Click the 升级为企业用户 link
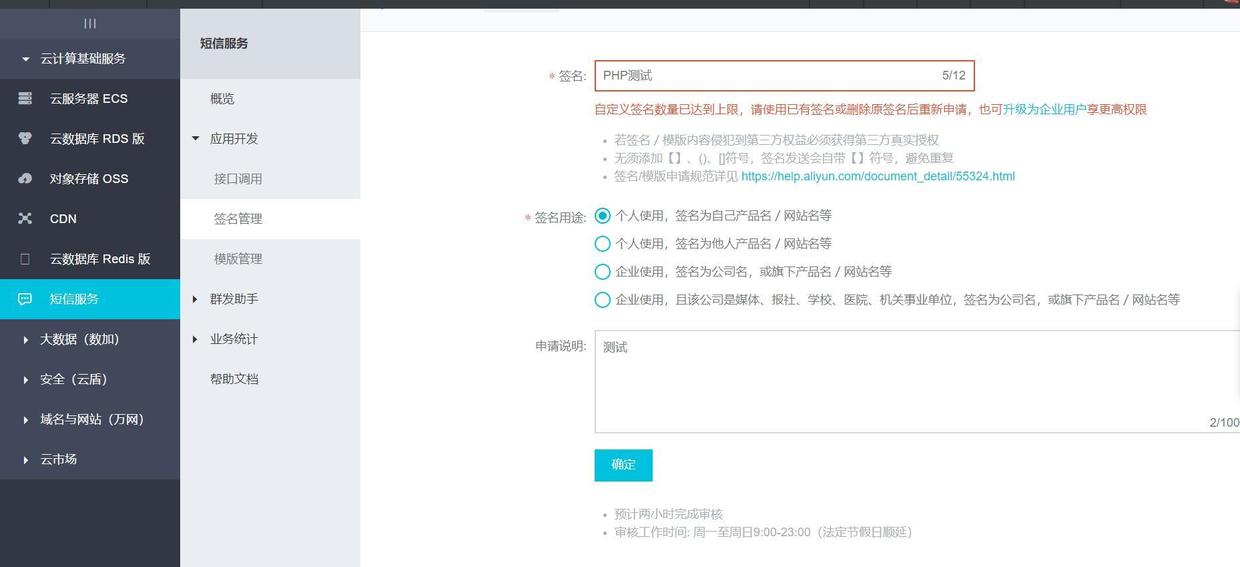 (1044, 109)
